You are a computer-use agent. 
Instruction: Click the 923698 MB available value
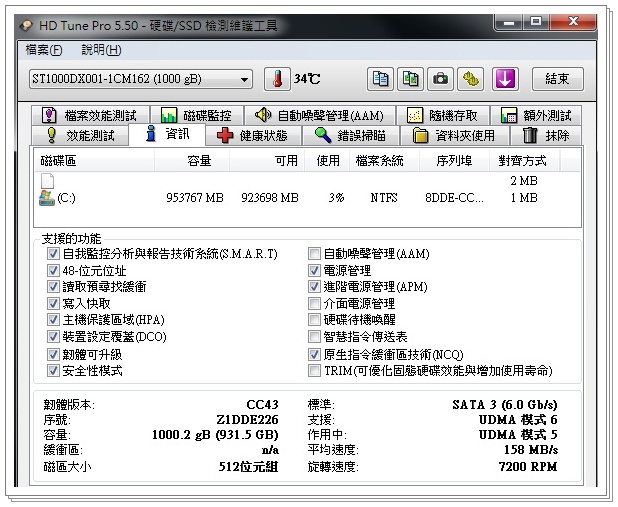[x=270, y=198]
